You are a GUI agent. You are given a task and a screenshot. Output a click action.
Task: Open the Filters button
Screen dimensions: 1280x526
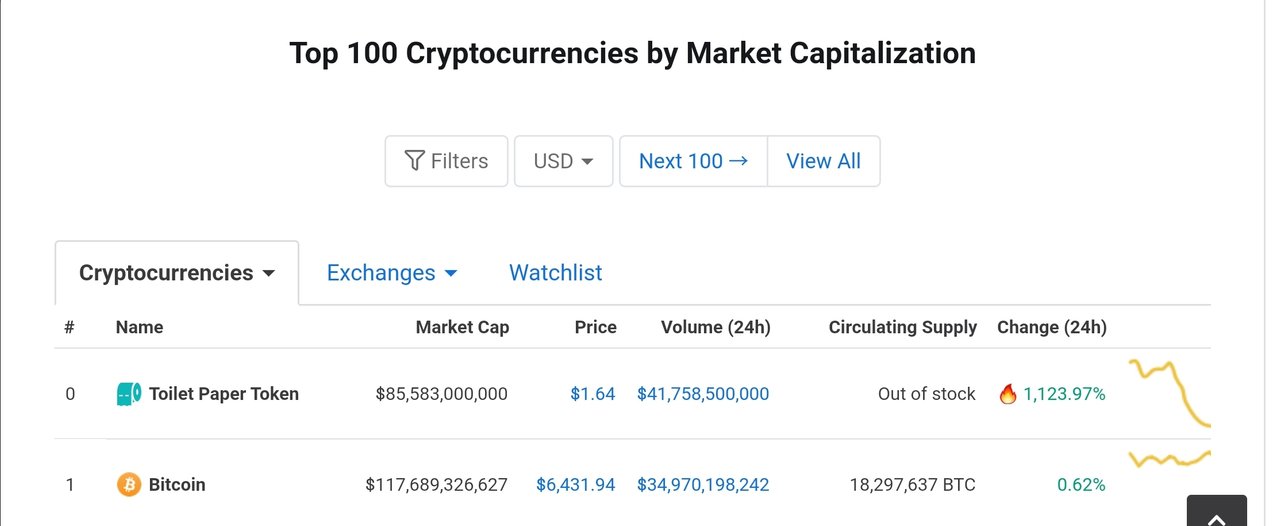click(447, 161)
